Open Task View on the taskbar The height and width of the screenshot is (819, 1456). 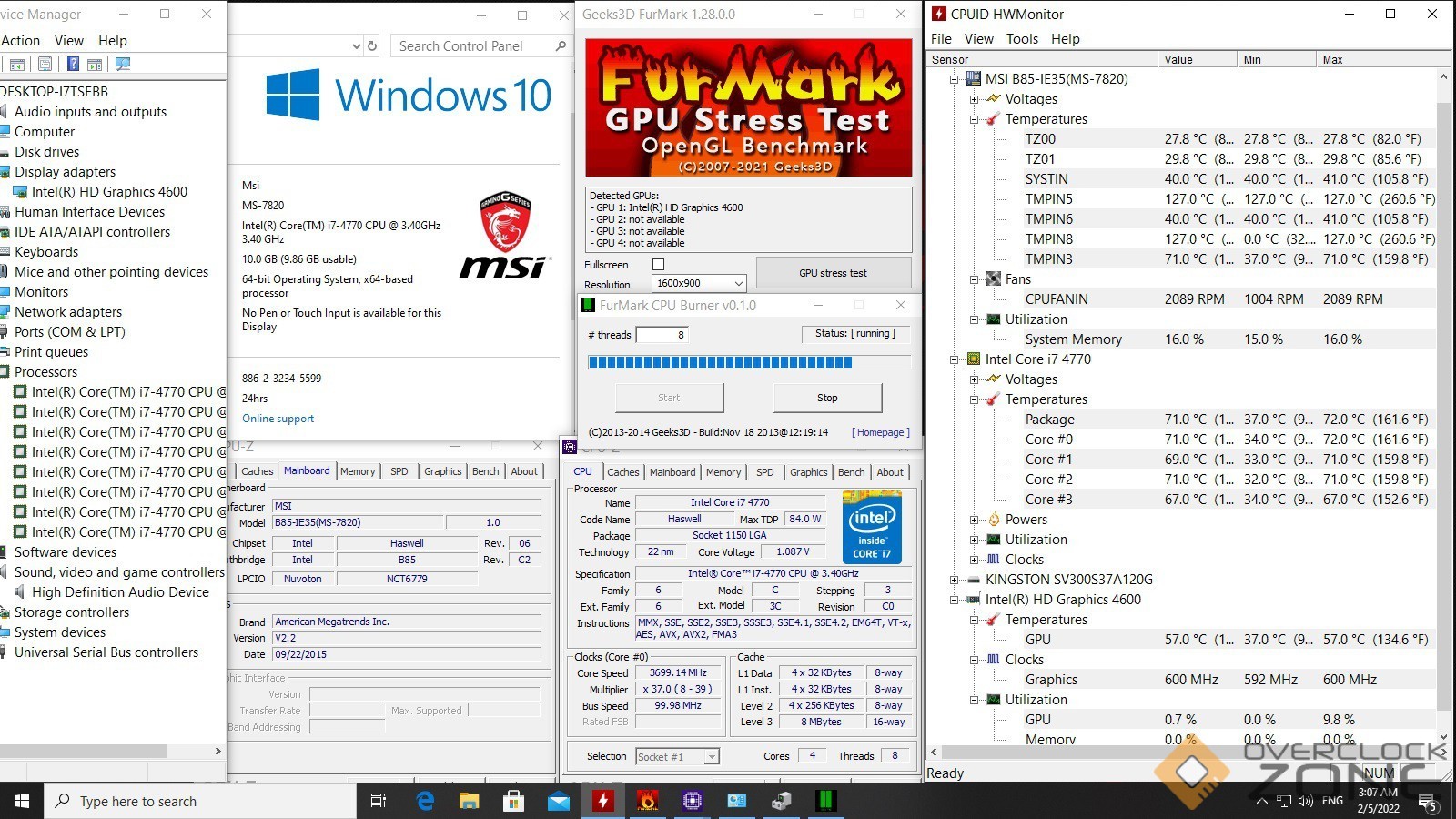379,801
